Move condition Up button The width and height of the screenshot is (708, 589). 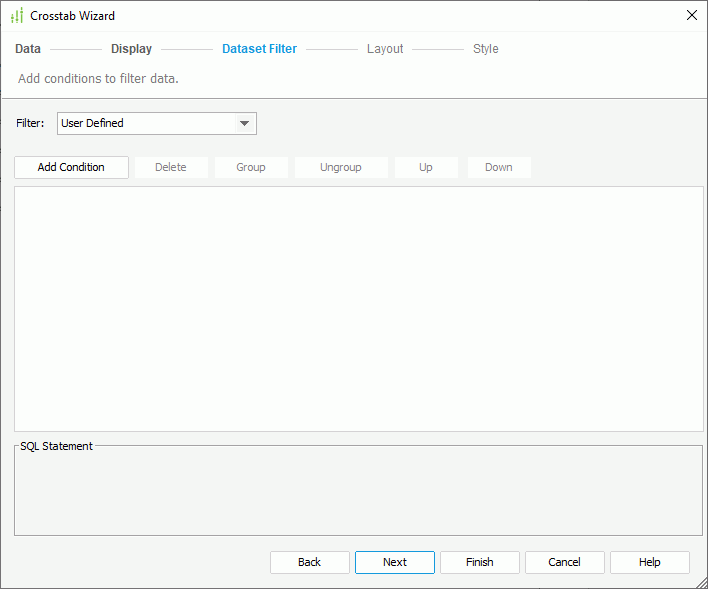(x=426, y=167)
